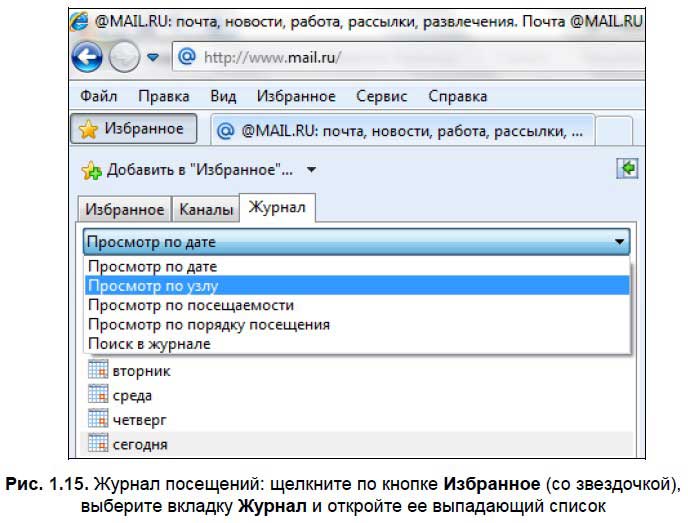This screenshot has height=523, width=688.
Task: Click the combo box down arrow
Action: [619, 242]
